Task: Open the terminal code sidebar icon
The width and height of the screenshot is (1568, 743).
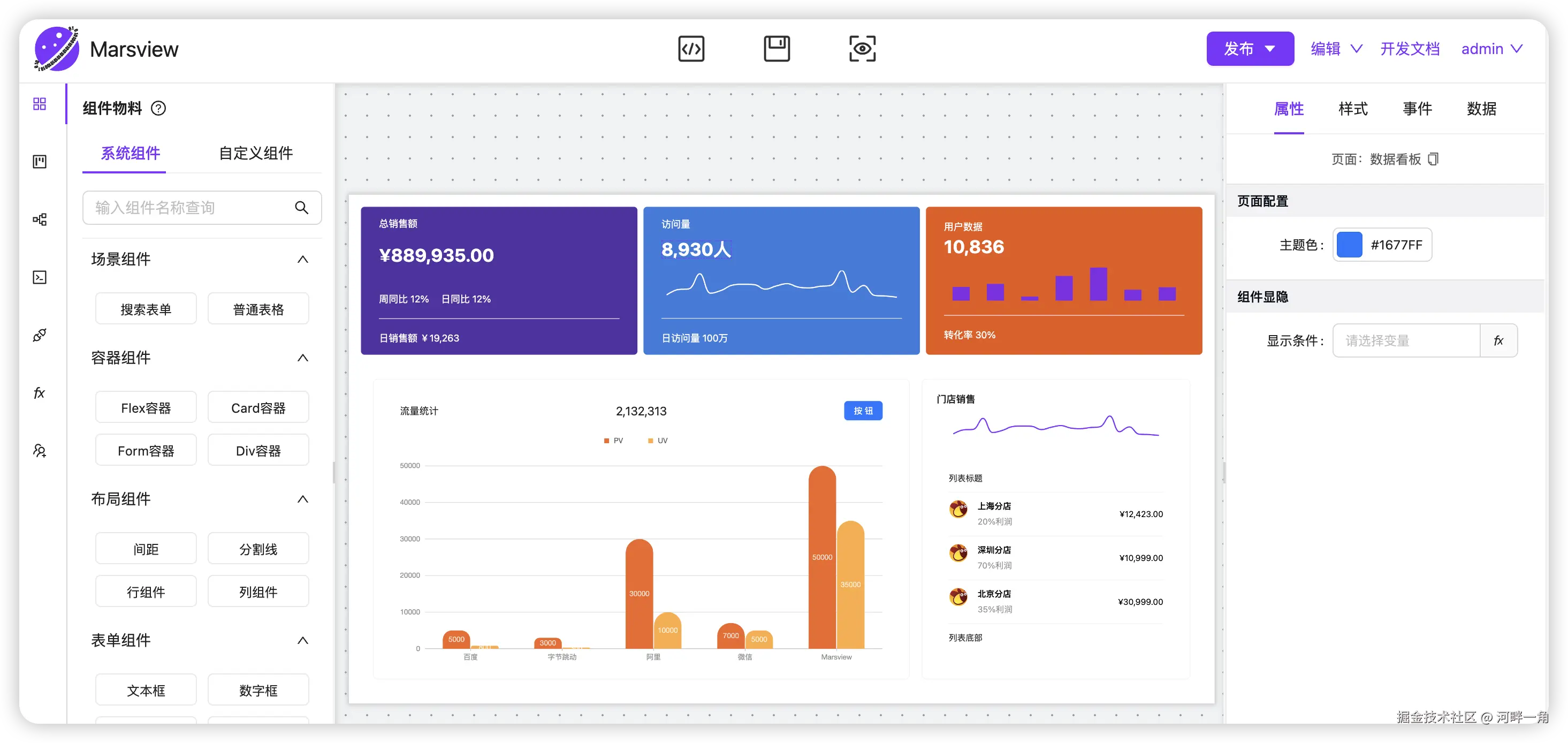Action: coord(40,277)
